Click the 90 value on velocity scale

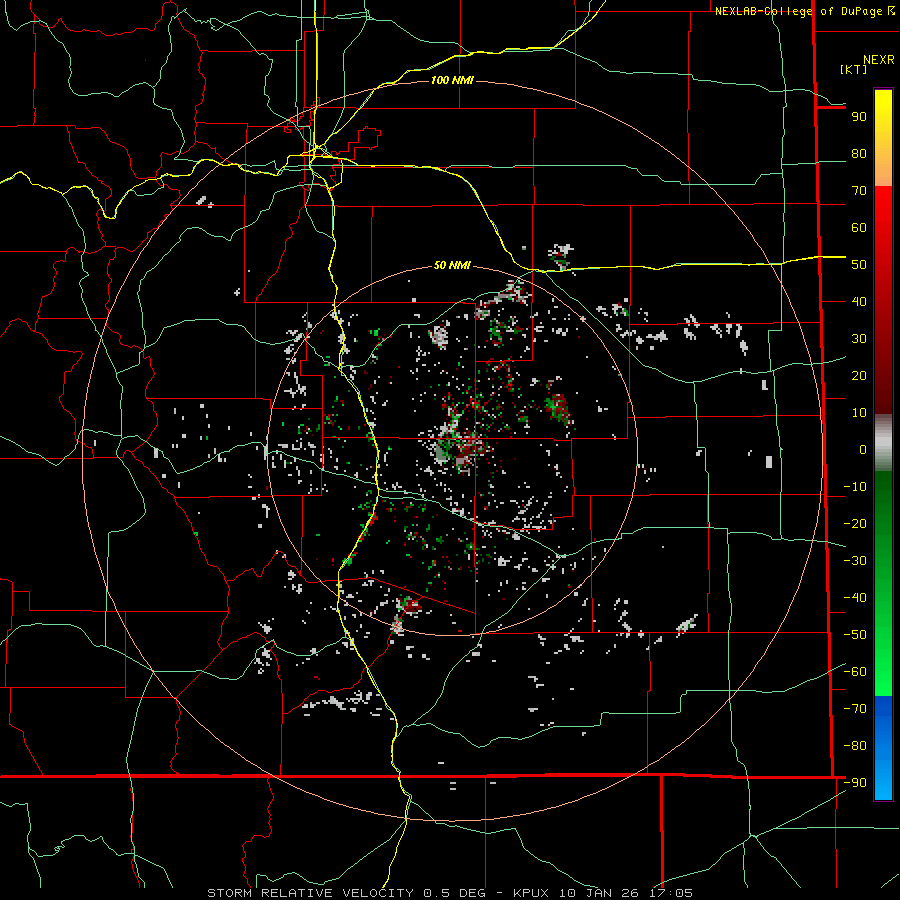[859, 117]
